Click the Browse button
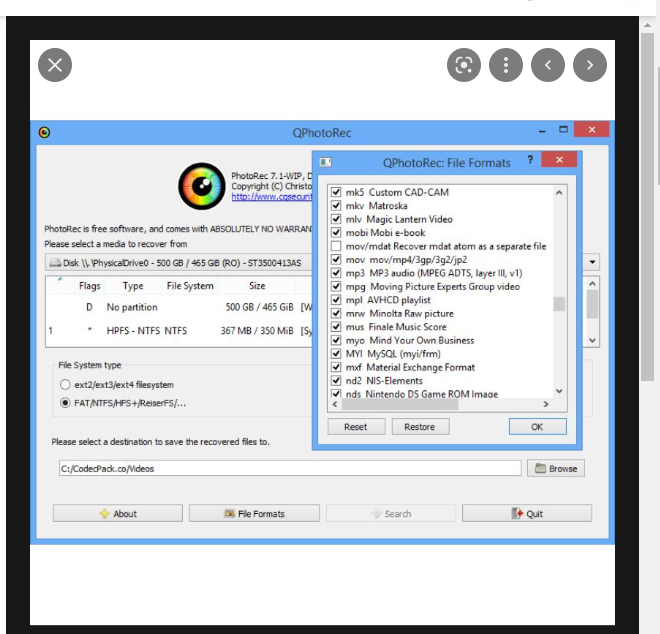 (x=556, y=469)
